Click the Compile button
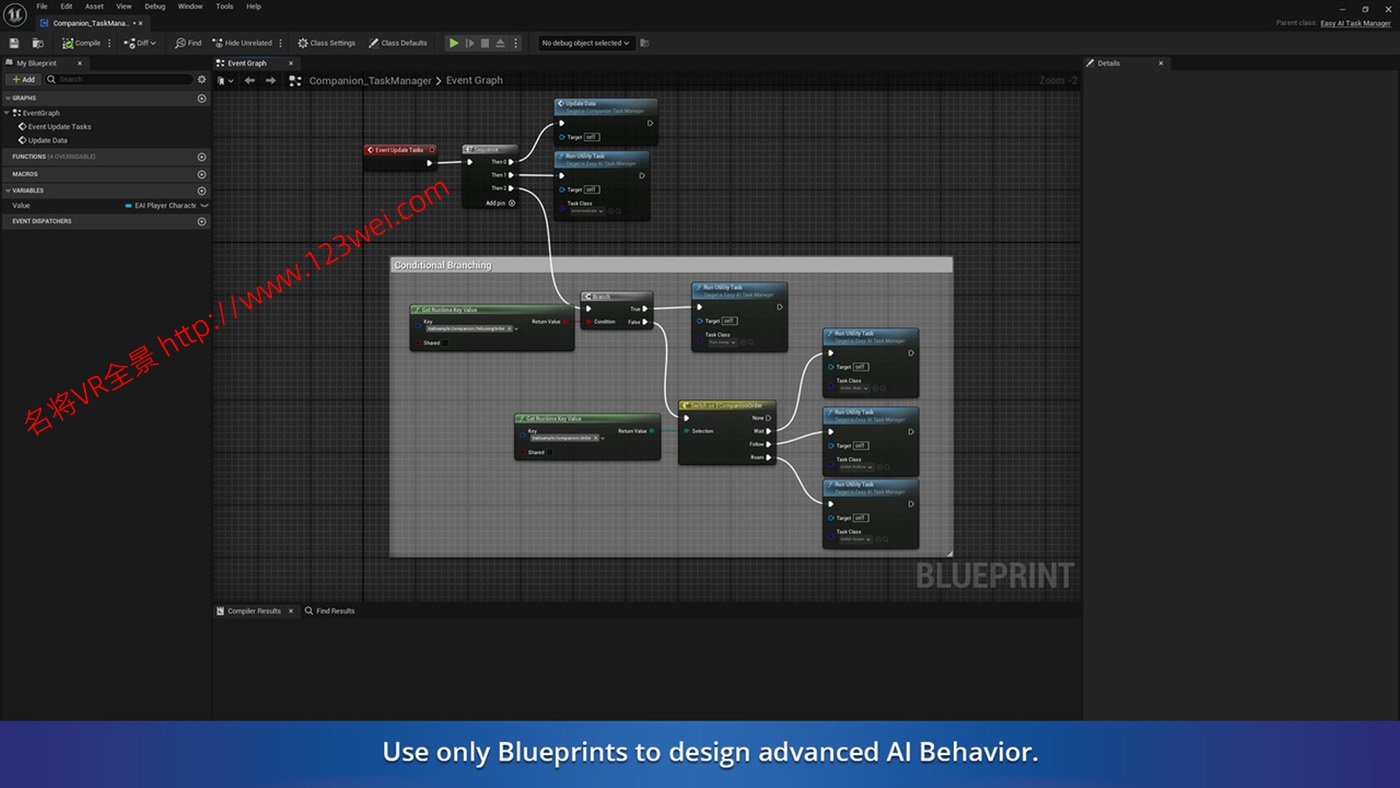1400x788 pixels. pos(82,43)
